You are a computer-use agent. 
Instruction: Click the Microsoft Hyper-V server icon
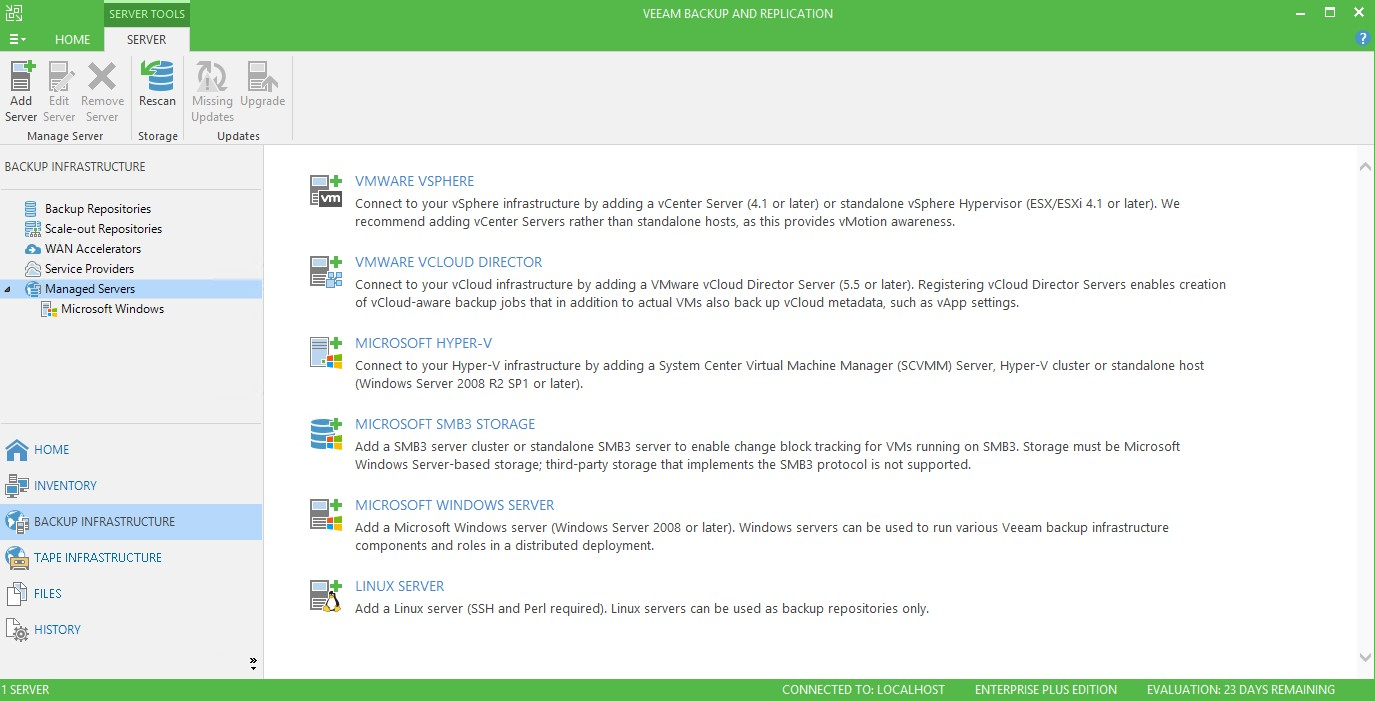326,353
